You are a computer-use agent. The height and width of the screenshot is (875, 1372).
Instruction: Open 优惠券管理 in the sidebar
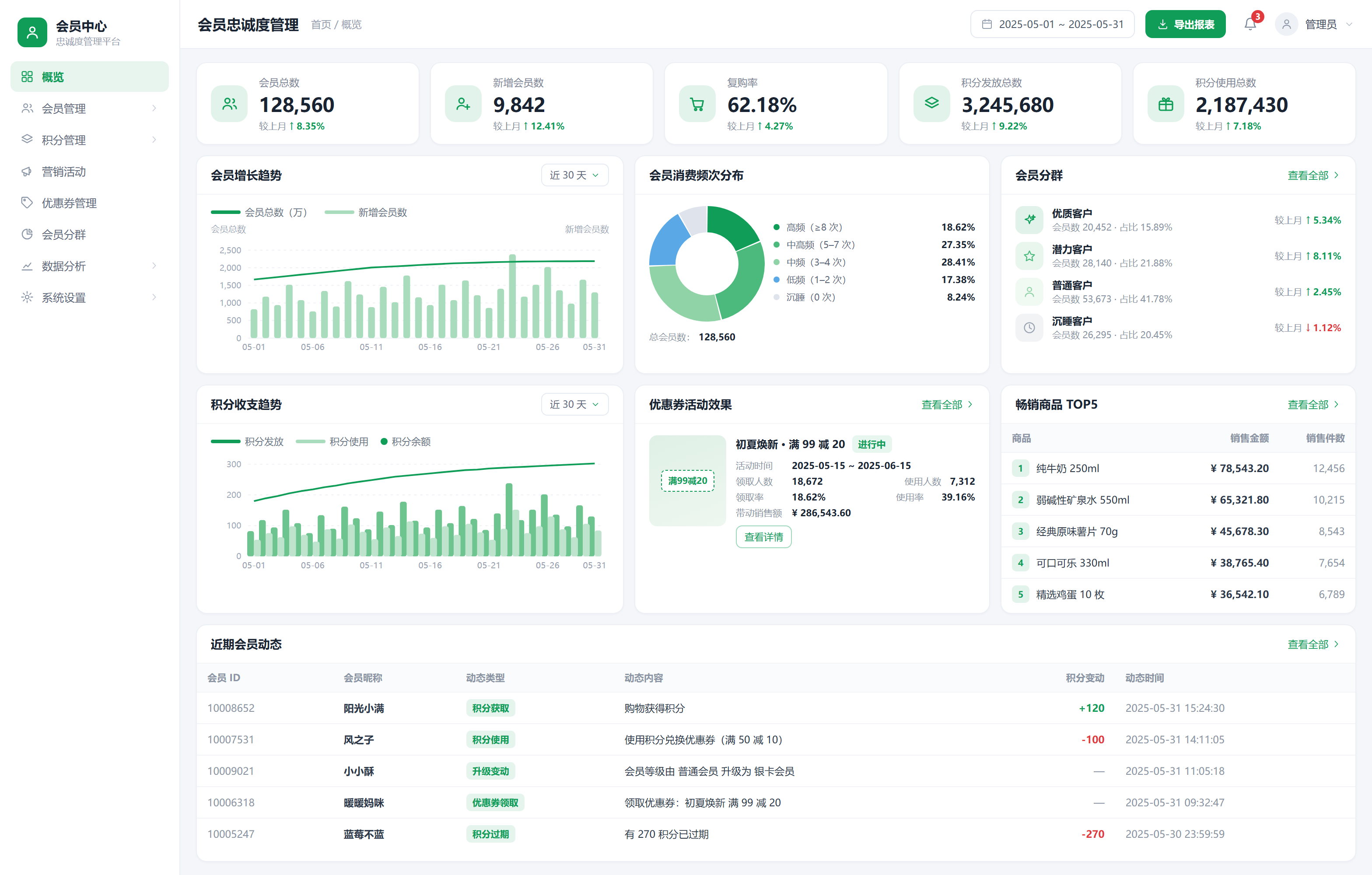(89, 203)
